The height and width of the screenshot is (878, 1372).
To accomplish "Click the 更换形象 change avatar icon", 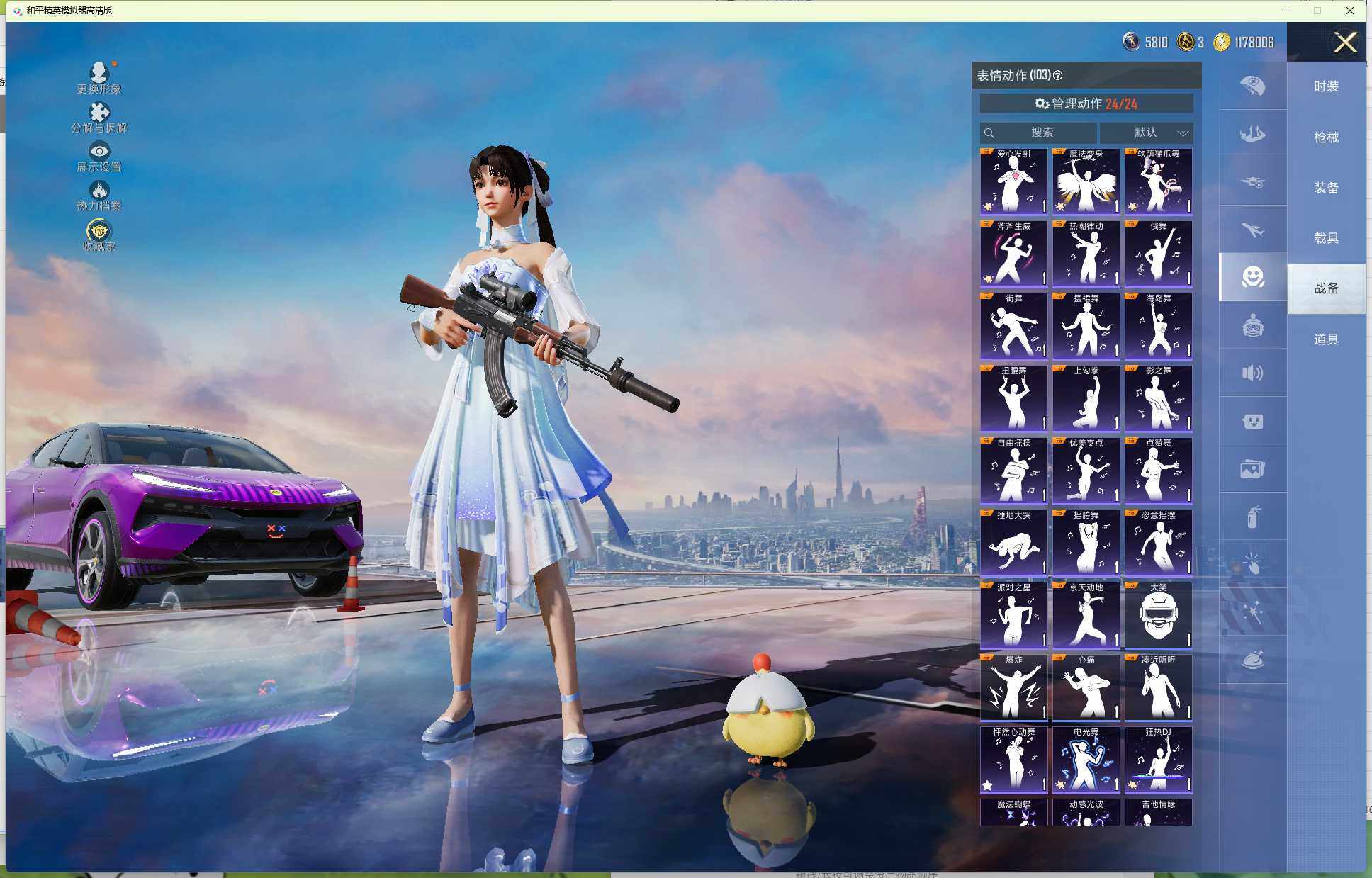I will (99, 77).
